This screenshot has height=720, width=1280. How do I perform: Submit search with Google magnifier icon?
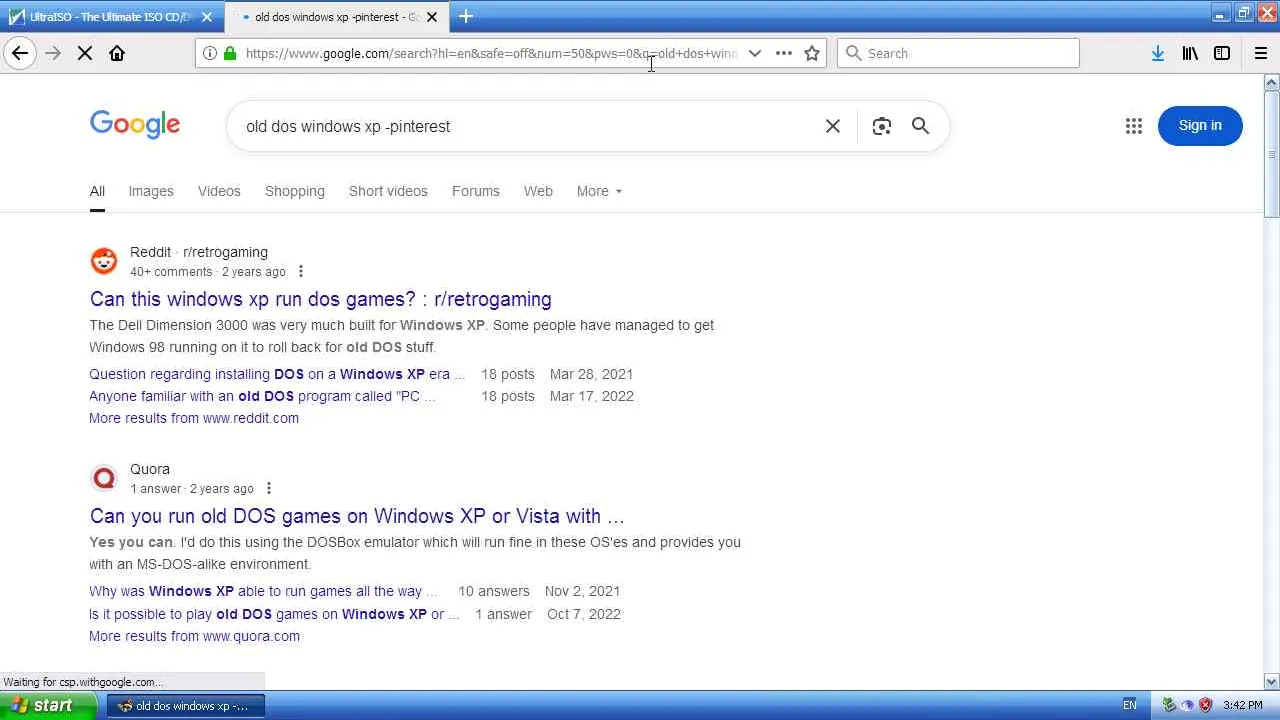[x=920, y=126]
